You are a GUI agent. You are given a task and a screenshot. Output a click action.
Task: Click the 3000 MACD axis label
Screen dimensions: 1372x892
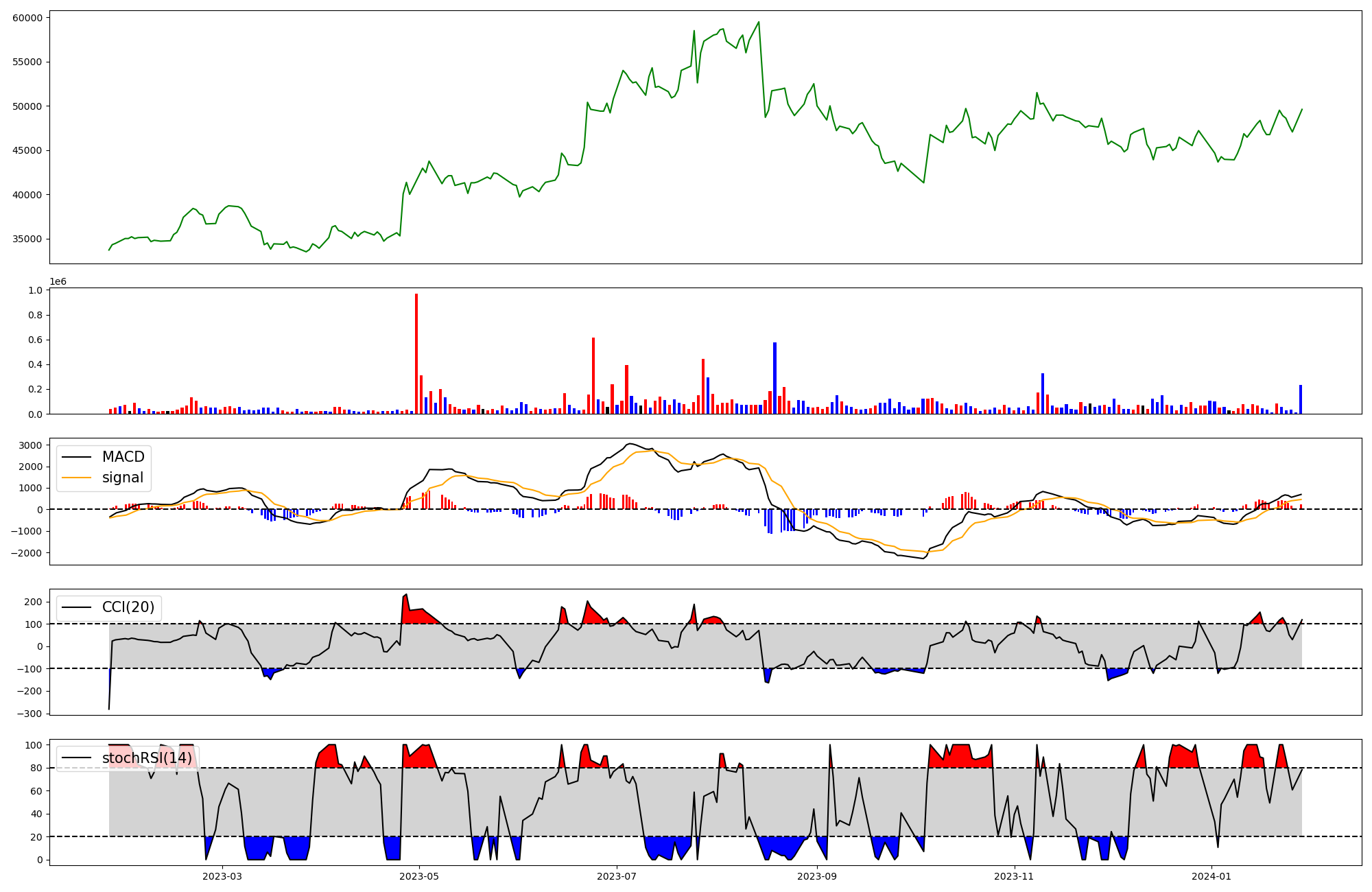(32, 445)
